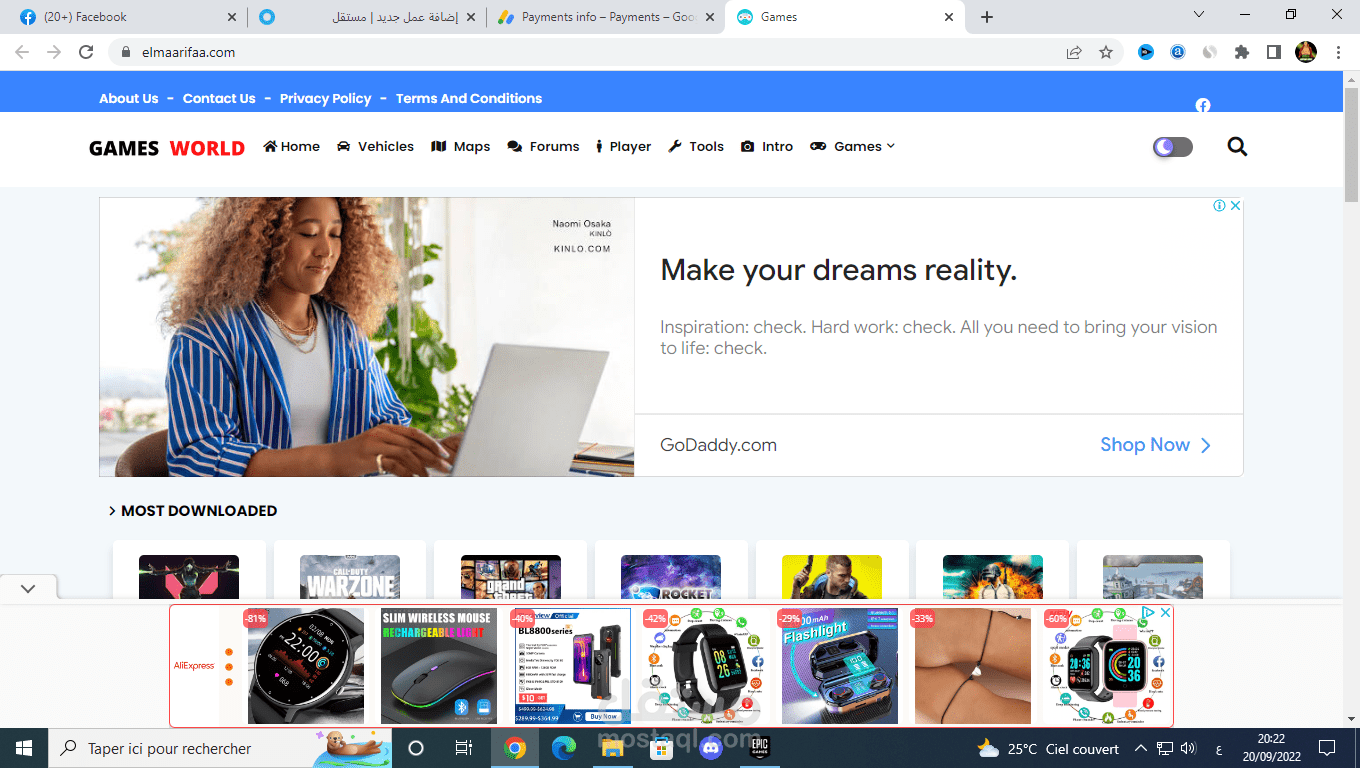
Task: Switch to the Payments info browser tab
Action: [x=606, y=17]
